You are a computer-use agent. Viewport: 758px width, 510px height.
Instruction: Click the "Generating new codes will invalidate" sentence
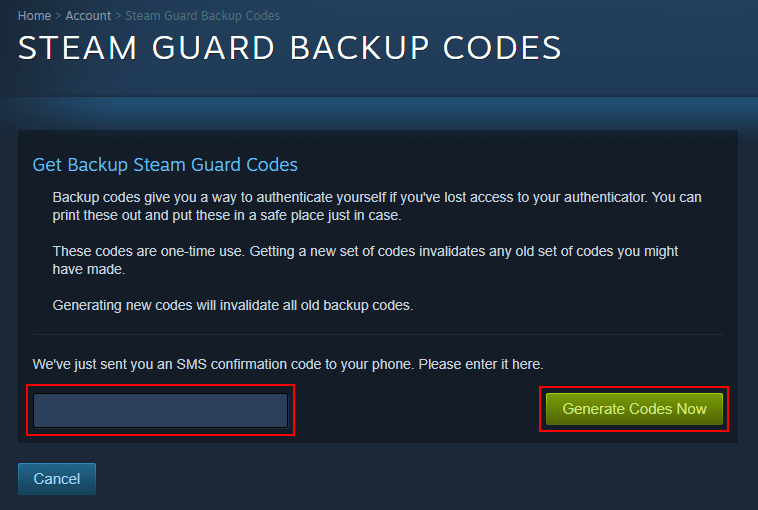point(232,305)
